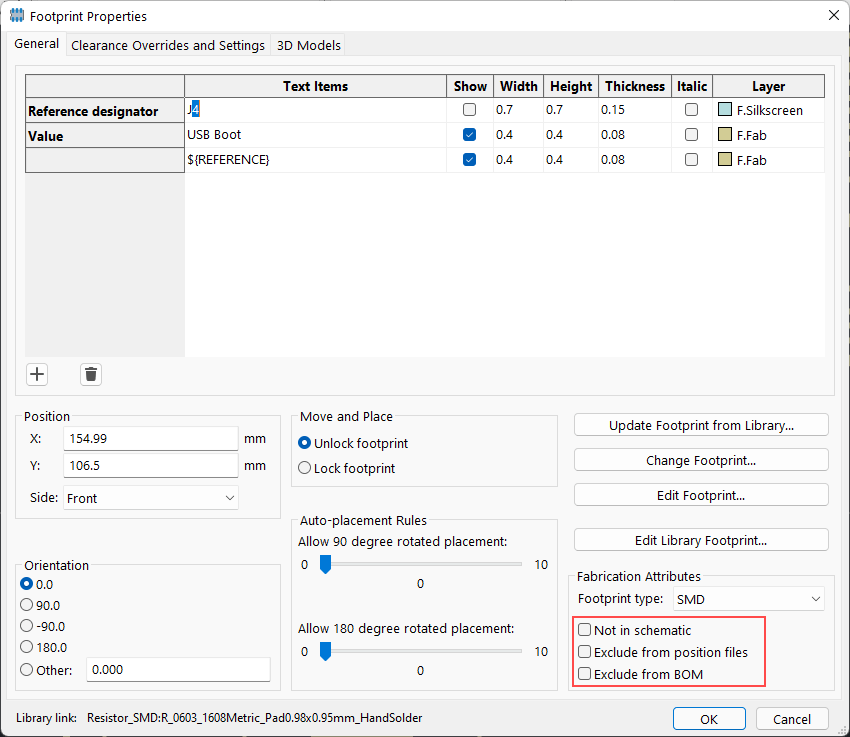Viewport: 850px width, 737px height.
Task: Click the Value row header
Action: pos(105,135)
